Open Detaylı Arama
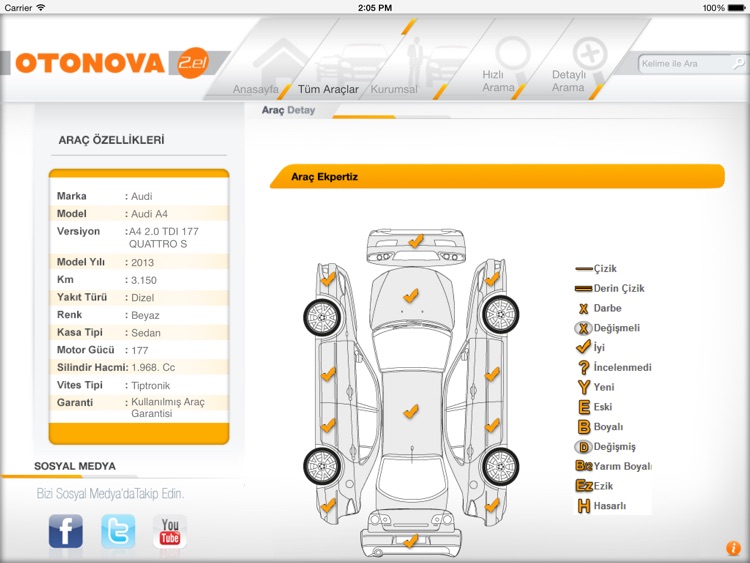The width and height of the screenshot is (750, 563). coord(568,81)
